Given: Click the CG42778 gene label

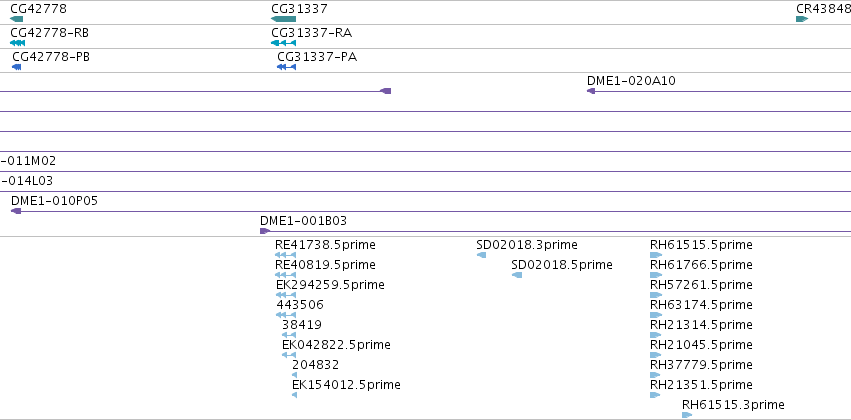Looking at the screenshot, I should tap(39, 9).
